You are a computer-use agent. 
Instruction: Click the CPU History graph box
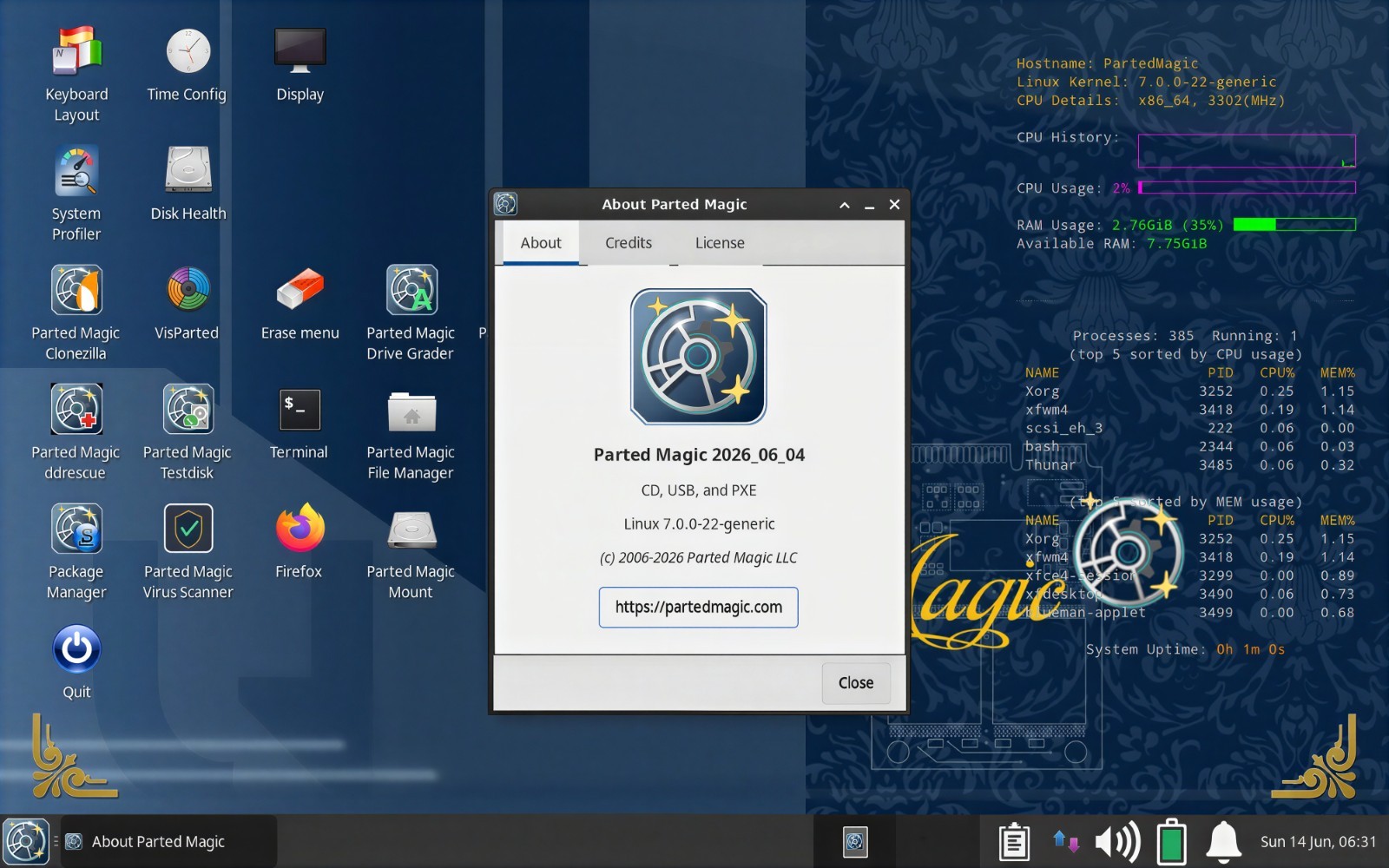pos(1247,151)
